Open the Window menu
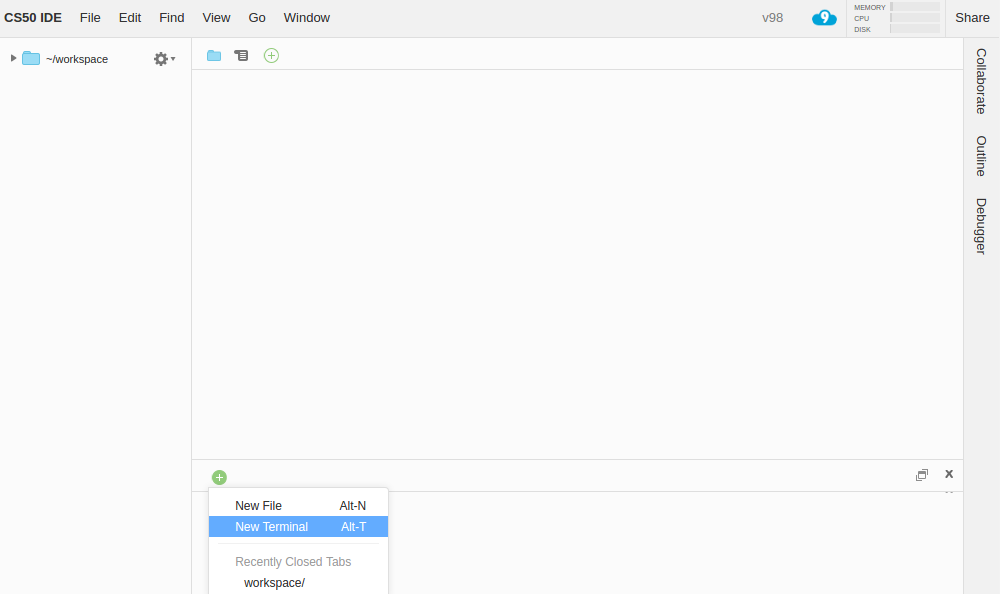1000x594 pixels. point(307,18)
